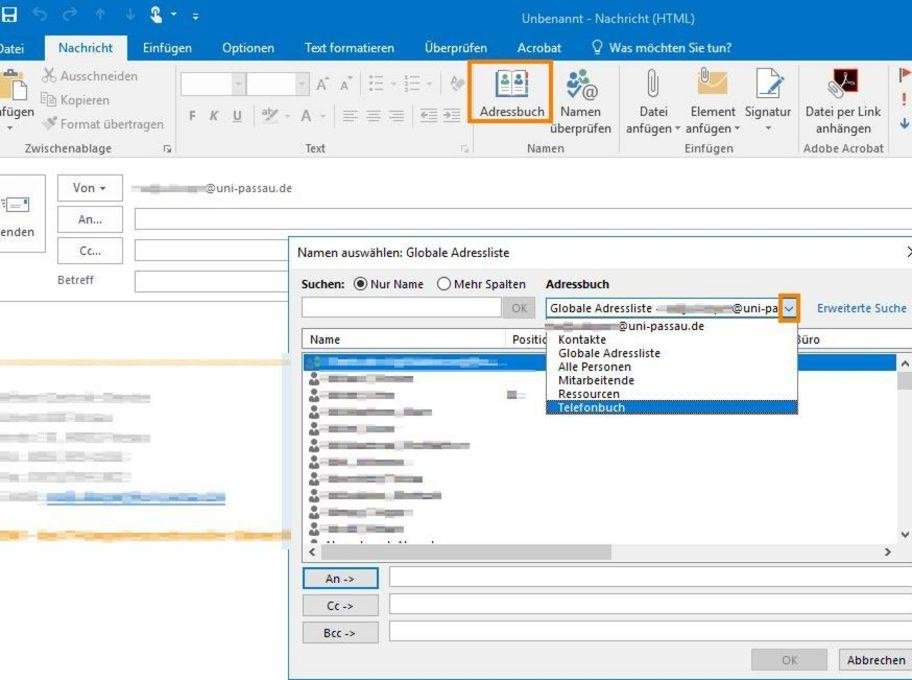The width and height of the screenshot is (912, 680).
Task: Attach a file via Datei anfügen
Action: (653, 102)
